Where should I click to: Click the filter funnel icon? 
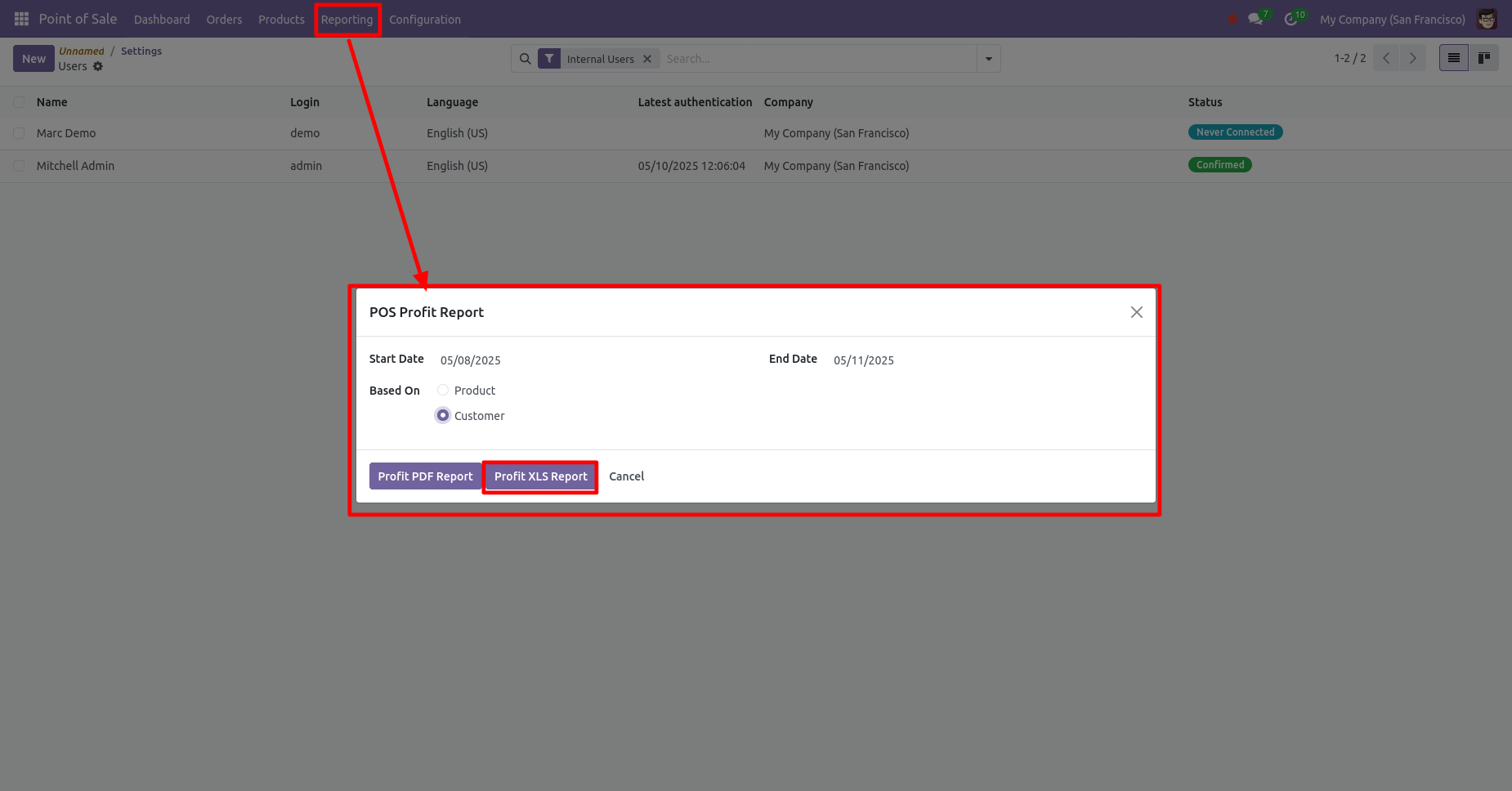tap(549, 59)
